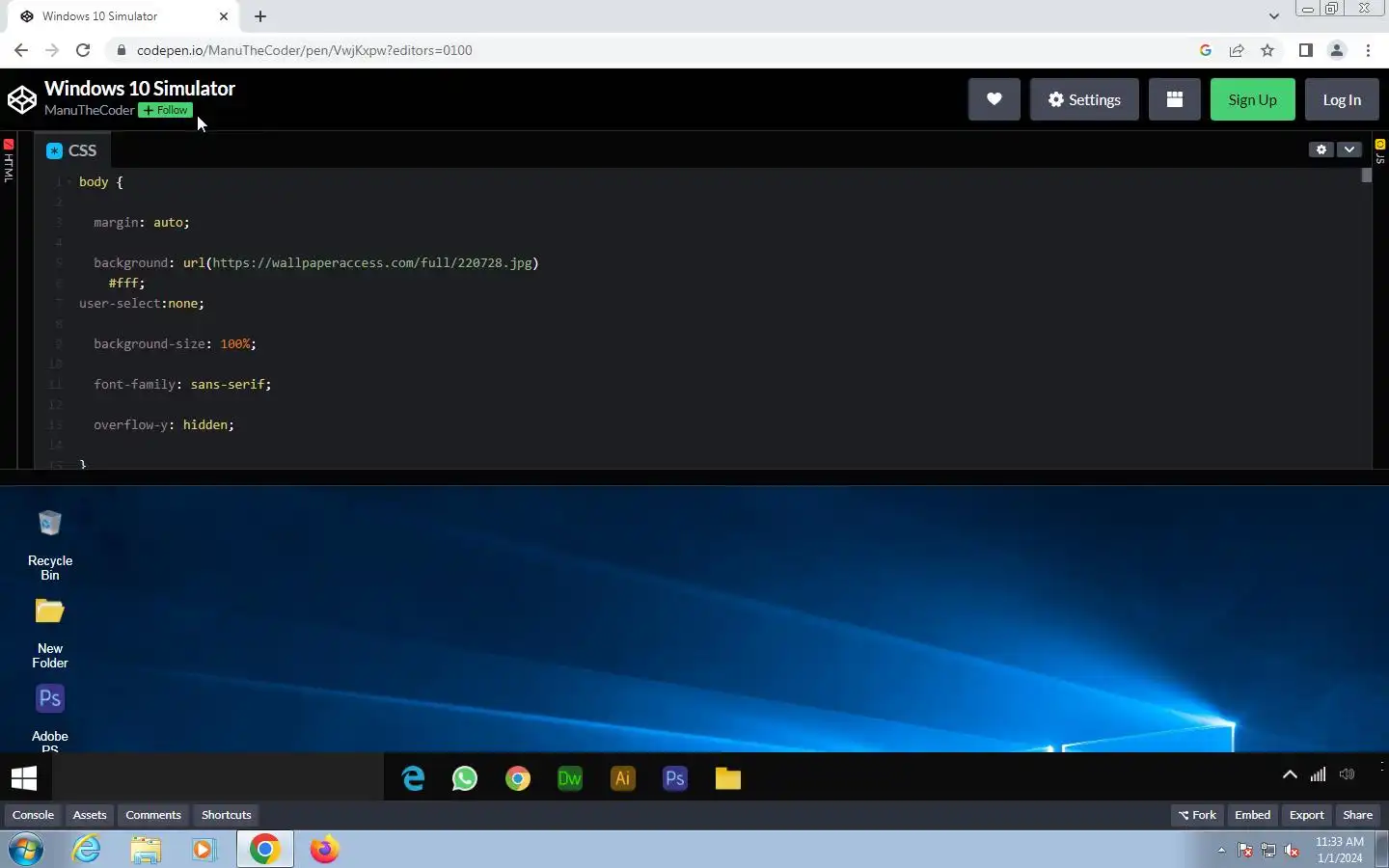Click the browser address bar URL
Viewport: 1389px width, 868px height.
coord(305,50)
